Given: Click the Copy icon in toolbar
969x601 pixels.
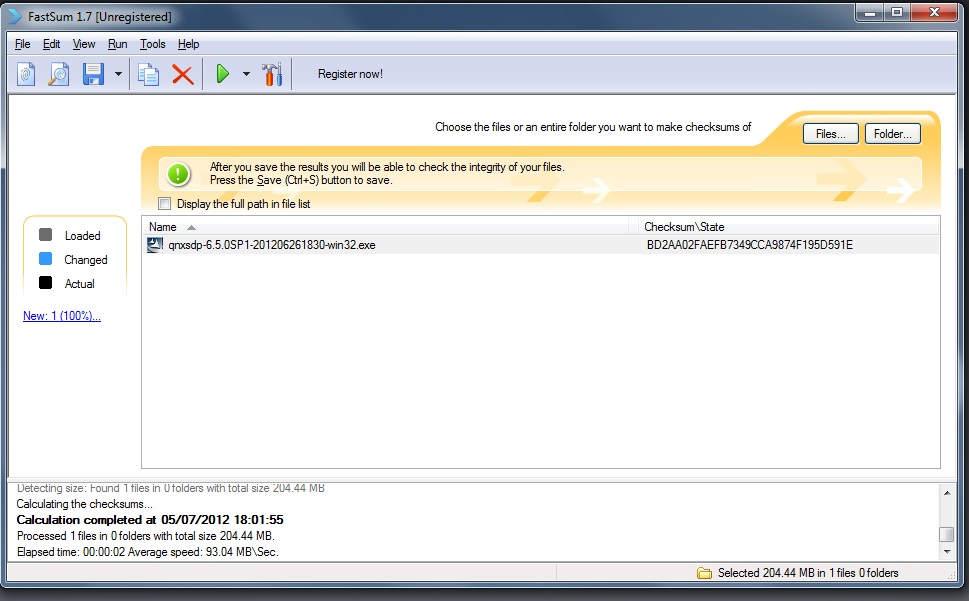Looking at the screenshot, I should click(149, 74).
